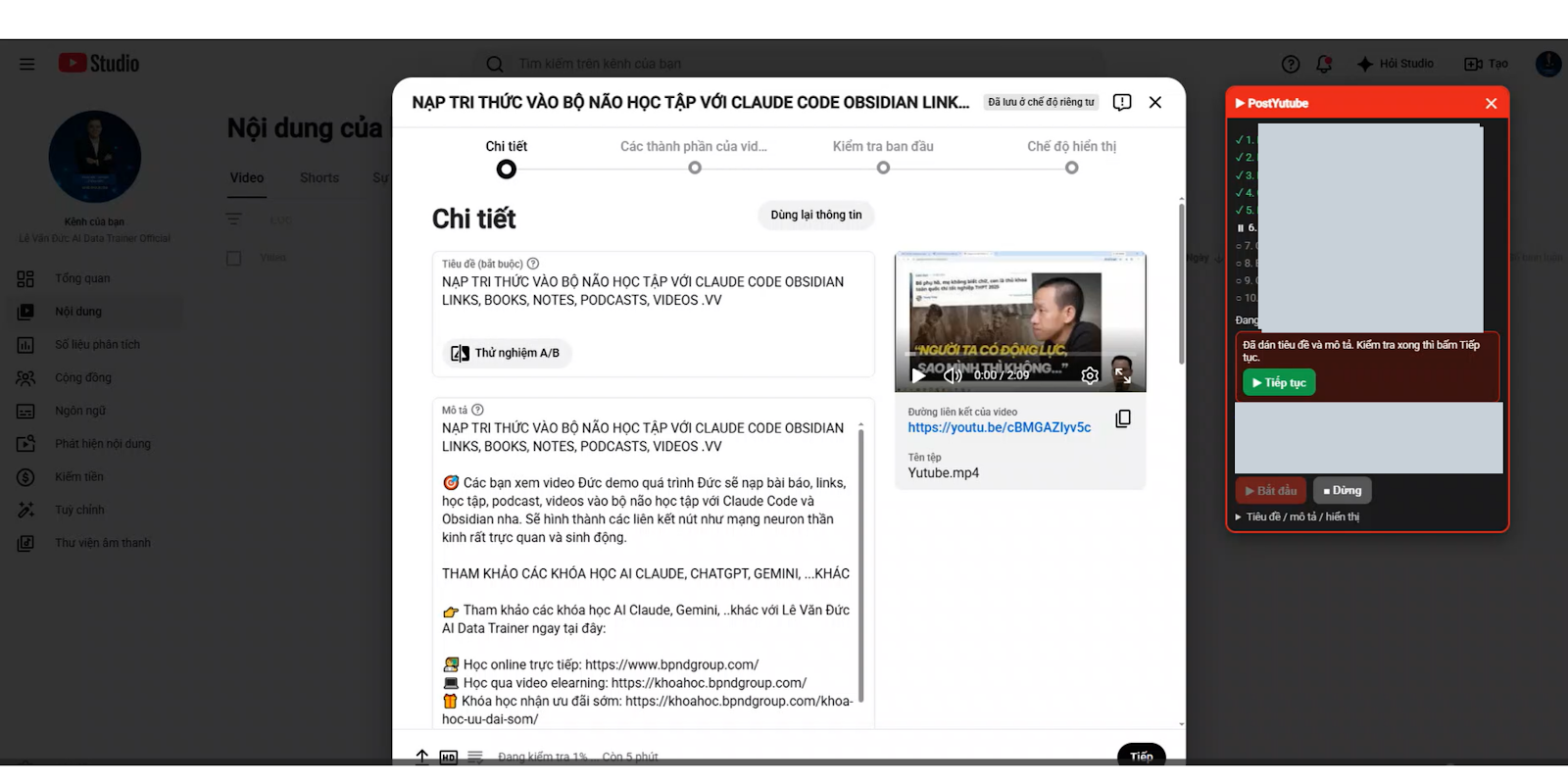Go to YouTube Studio logo home
Viewport: 1568px width, 784px height.
99,63
